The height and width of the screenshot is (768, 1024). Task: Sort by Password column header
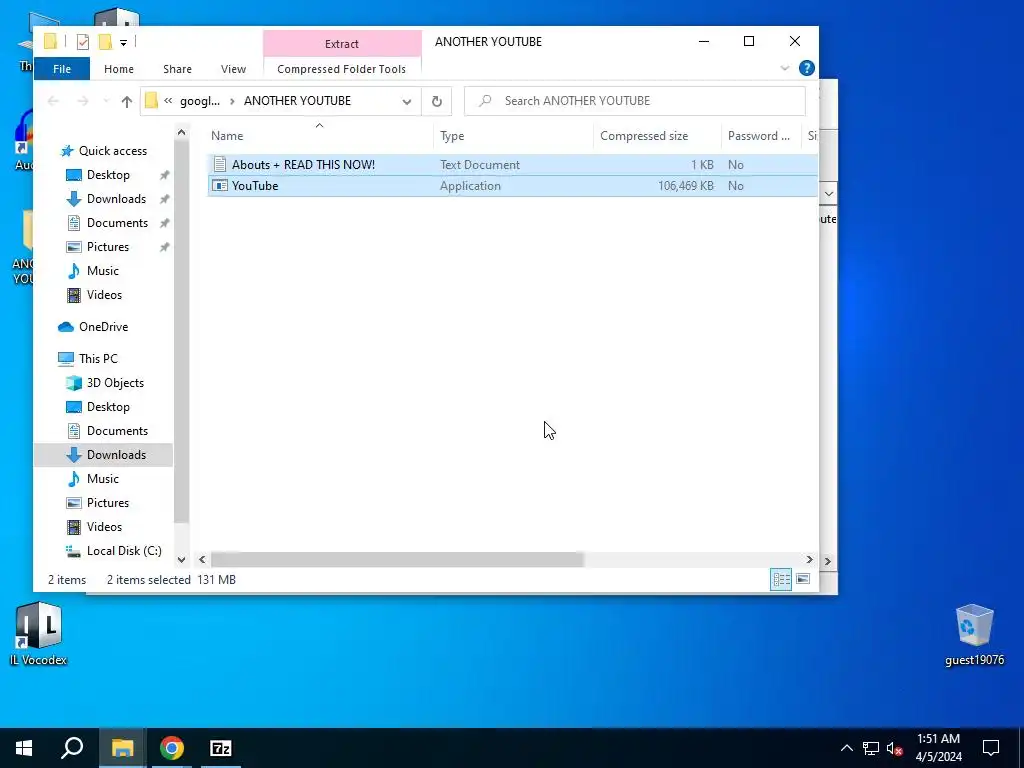(x=758, y=136)
